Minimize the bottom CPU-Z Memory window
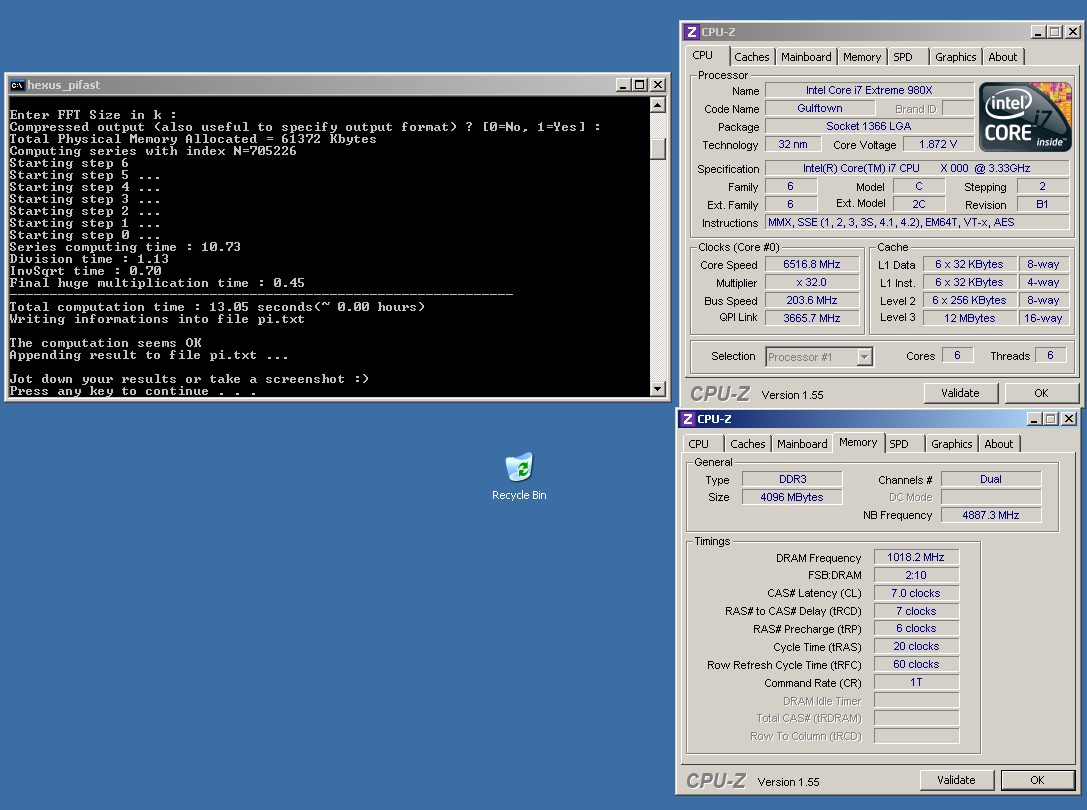The height and width of the screenshot is (810, 1087). (1034, 419)
